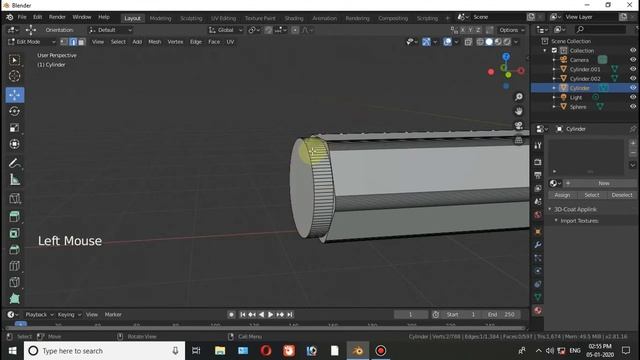640x360 pixels.
Task: Click the Windows search box
Action: point(104,351)
